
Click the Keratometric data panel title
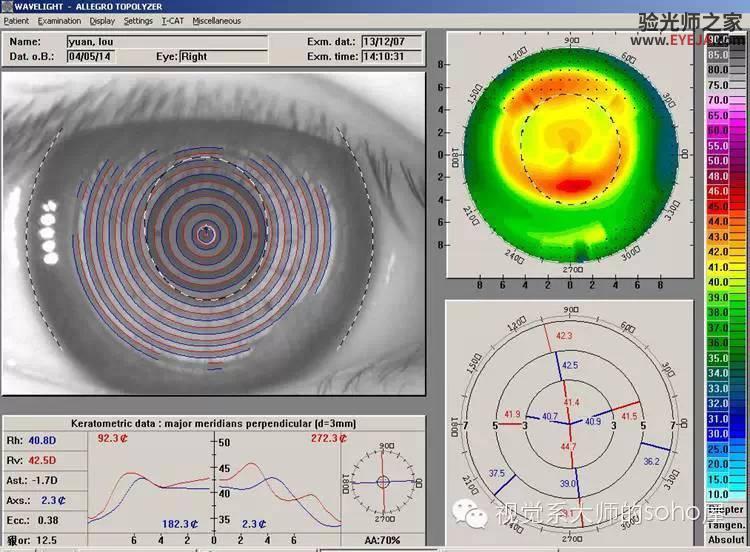click(213, 423)
